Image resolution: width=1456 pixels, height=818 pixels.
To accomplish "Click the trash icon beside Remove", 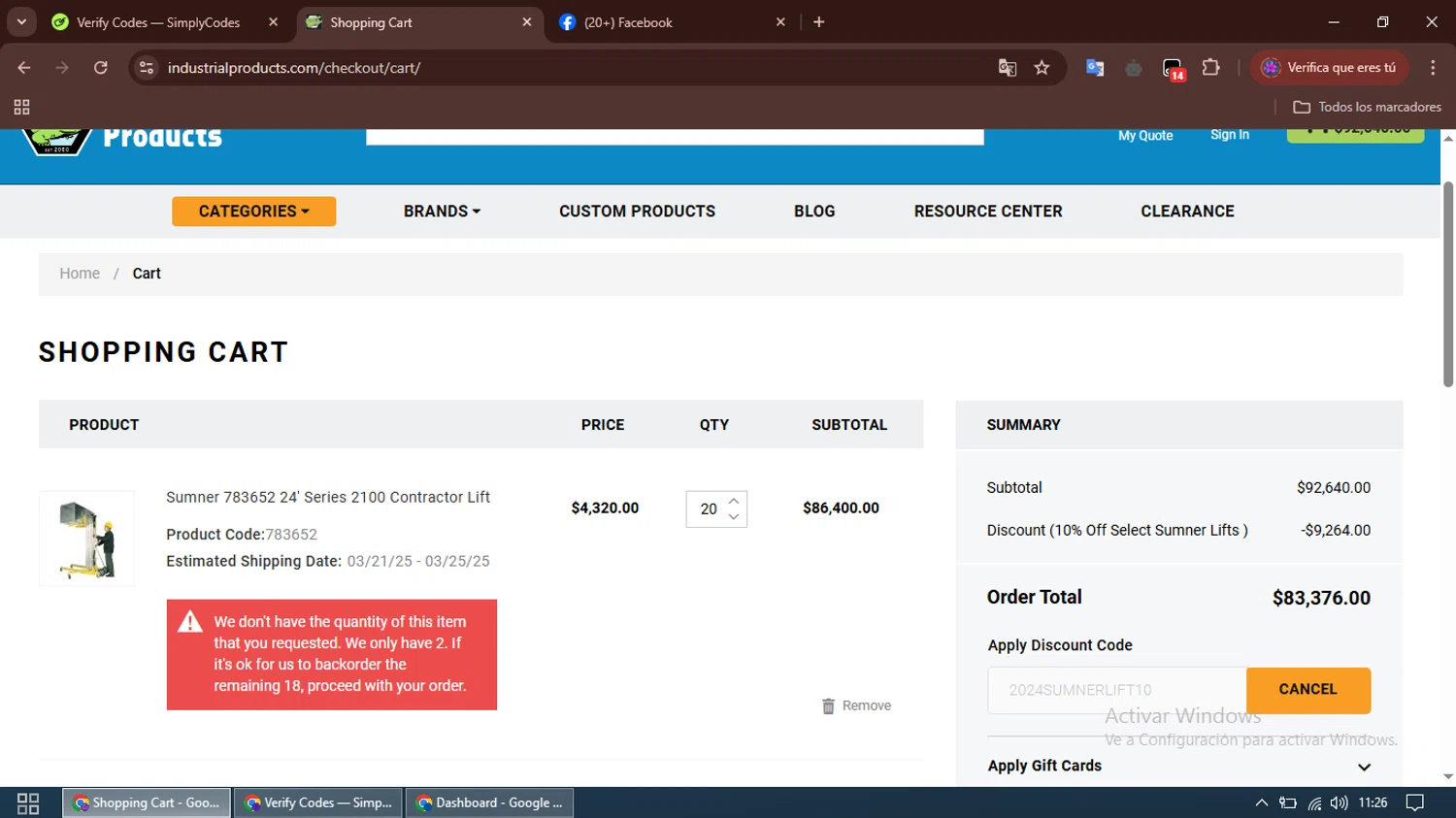I will coord(828,706).
